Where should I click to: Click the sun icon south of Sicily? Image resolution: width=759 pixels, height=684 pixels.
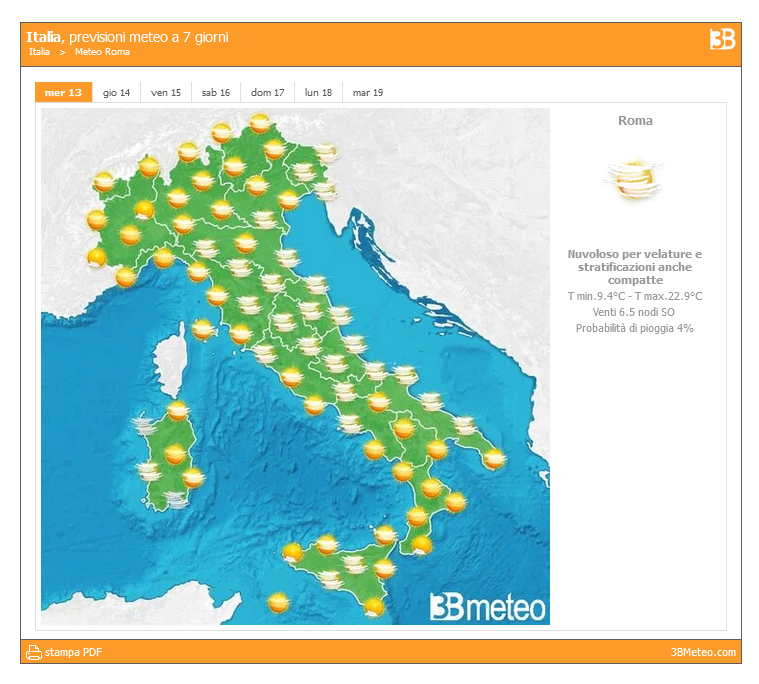[x=278, y=603]
